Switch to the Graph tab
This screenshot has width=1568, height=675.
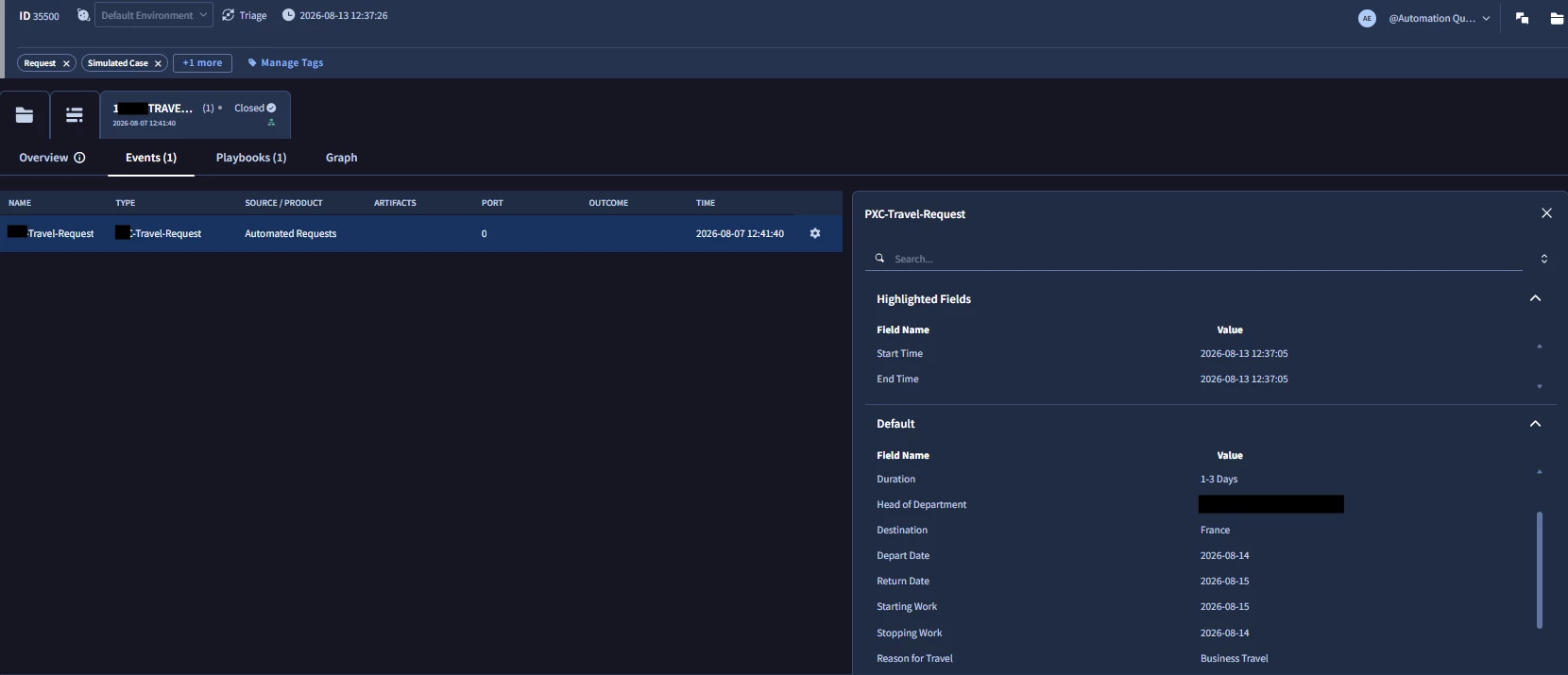pyautogui.click(x=341, y=158)
